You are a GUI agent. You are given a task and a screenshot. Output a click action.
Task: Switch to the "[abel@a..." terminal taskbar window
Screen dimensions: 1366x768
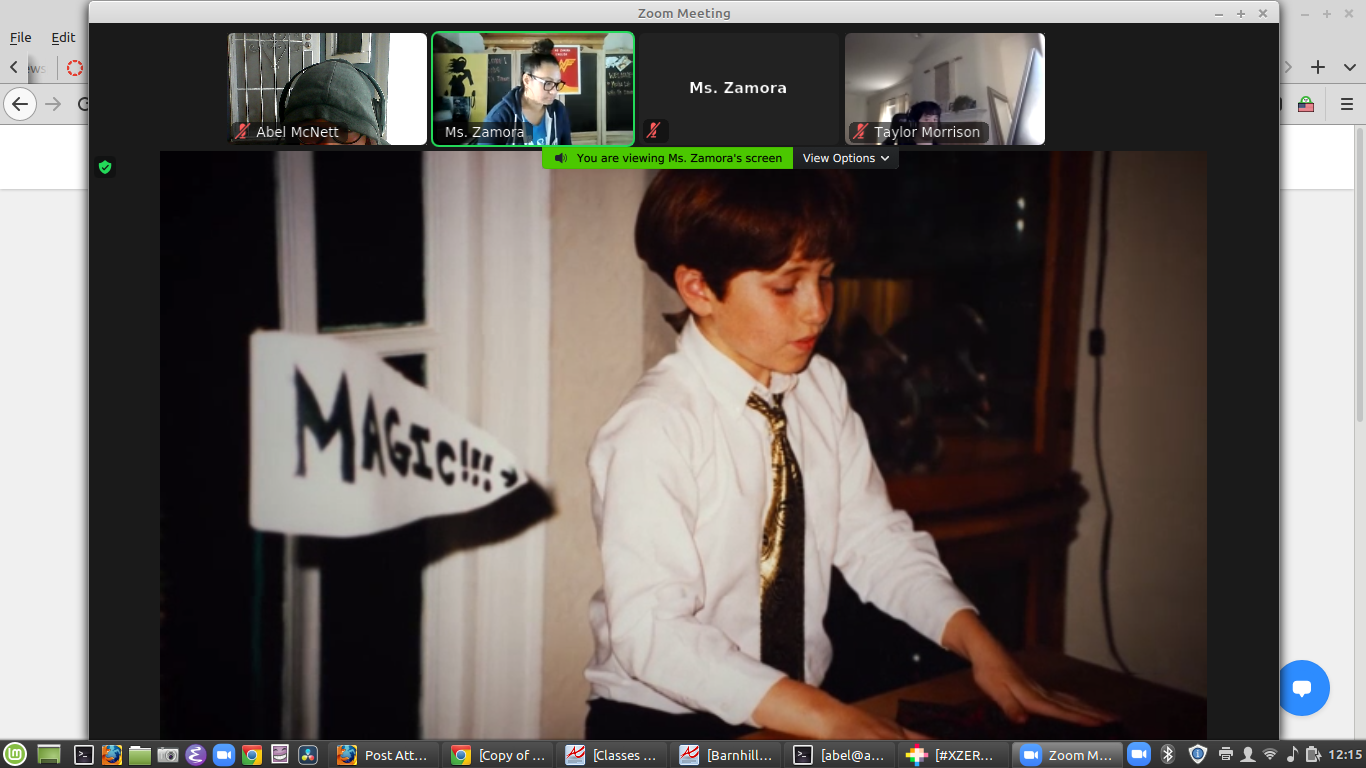[840, 755]
